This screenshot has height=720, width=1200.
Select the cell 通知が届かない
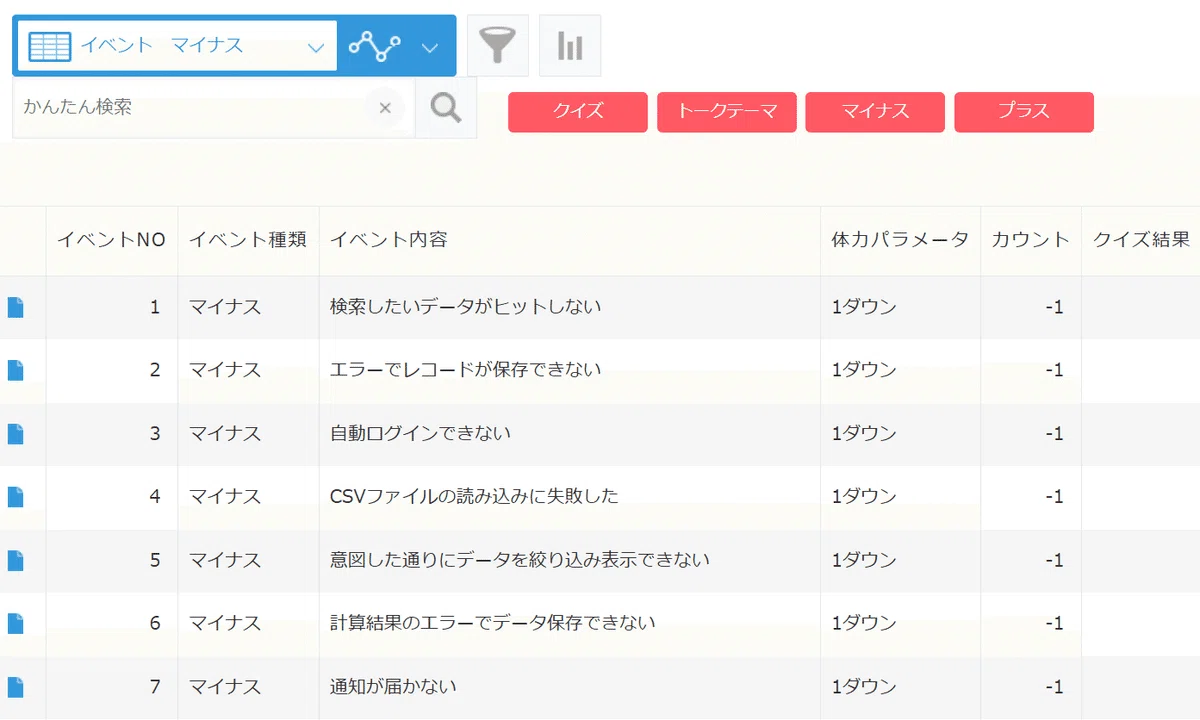tap(570, 687)
